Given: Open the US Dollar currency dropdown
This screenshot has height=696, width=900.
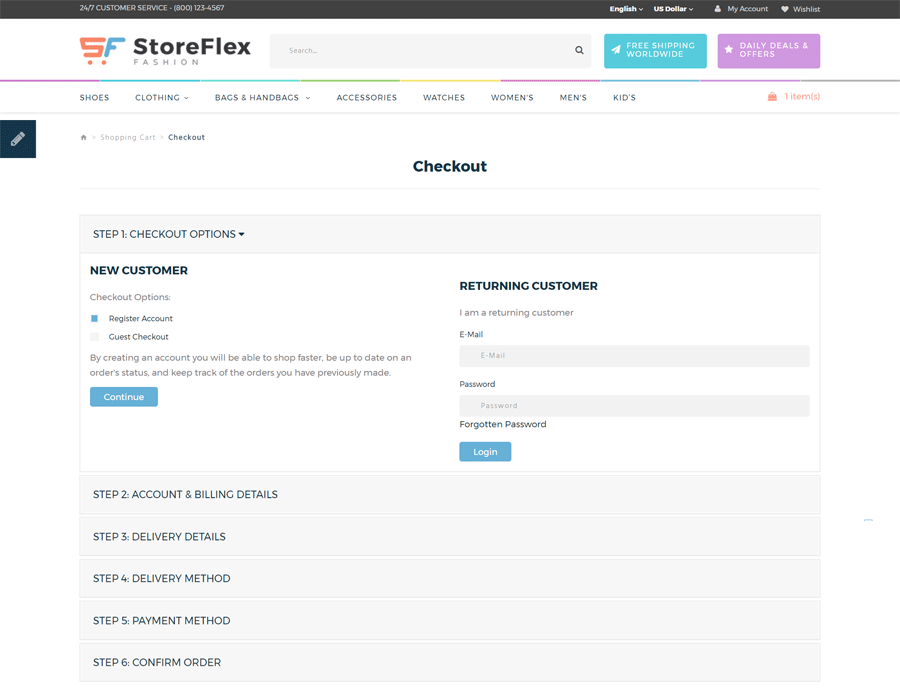Looking at the screenshot, I should pos(673,9).
